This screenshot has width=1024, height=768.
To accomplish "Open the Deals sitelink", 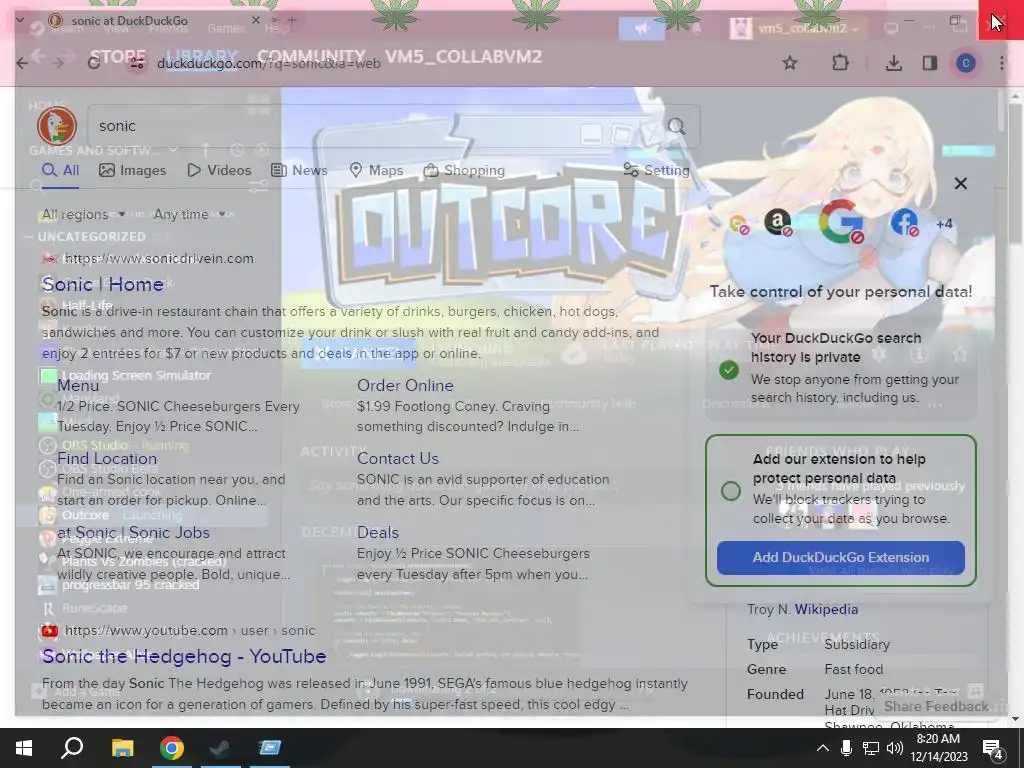I will click(x=377, y=532).
